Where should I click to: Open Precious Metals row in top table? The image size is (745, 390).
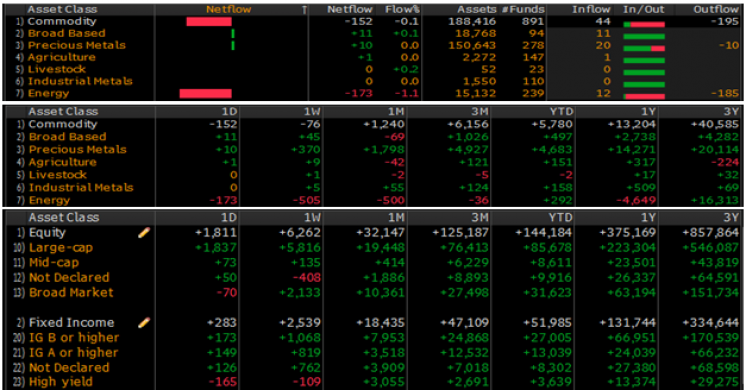point(372,45)
